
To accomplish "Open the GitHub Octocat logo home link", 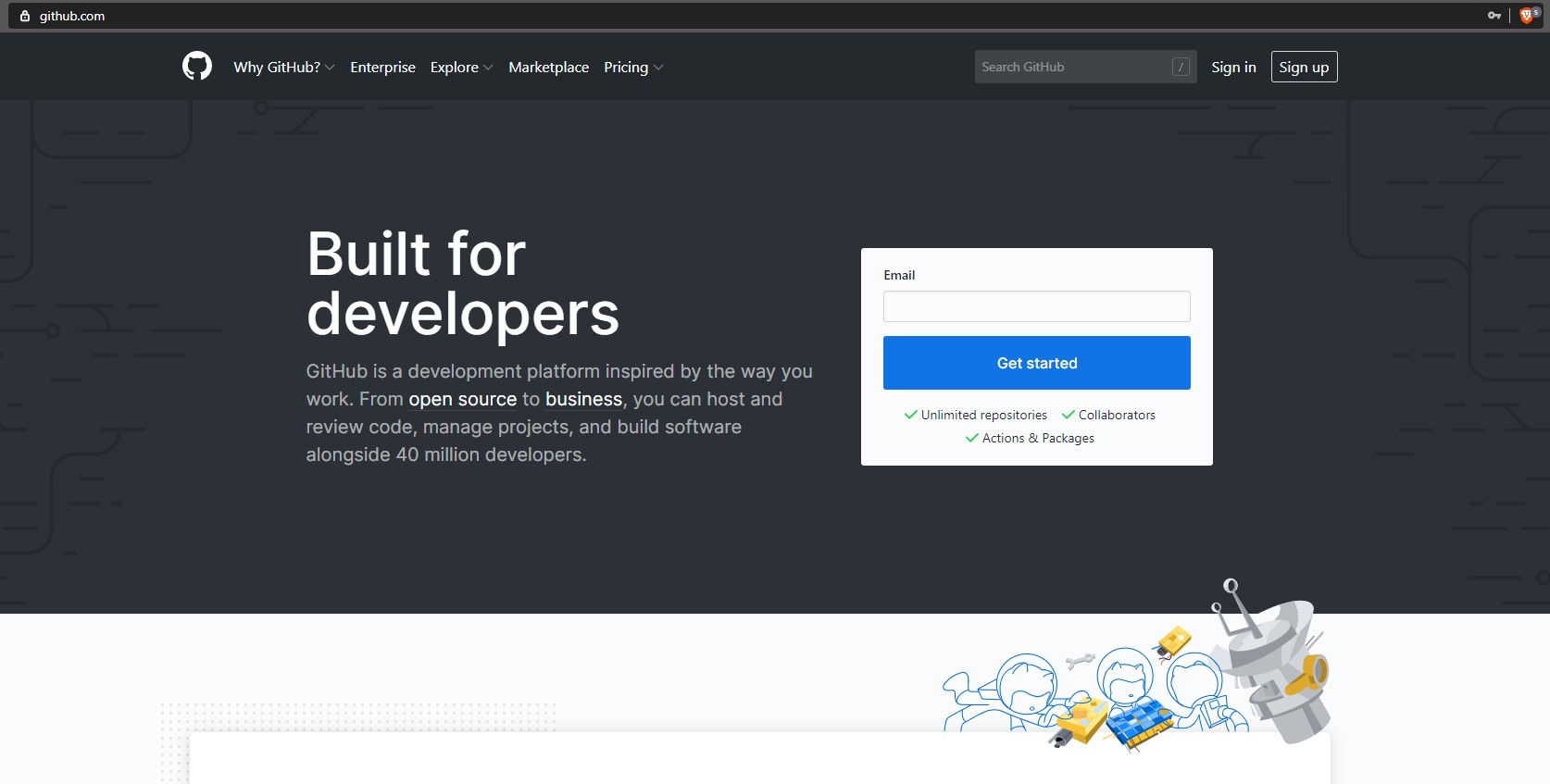I will [197, 67].
